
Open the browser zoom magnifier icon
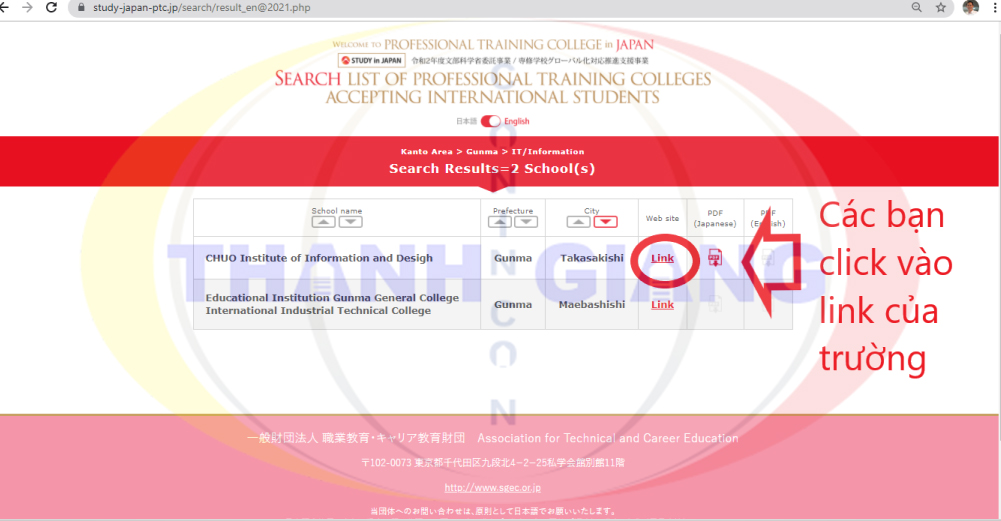(917, 7)
